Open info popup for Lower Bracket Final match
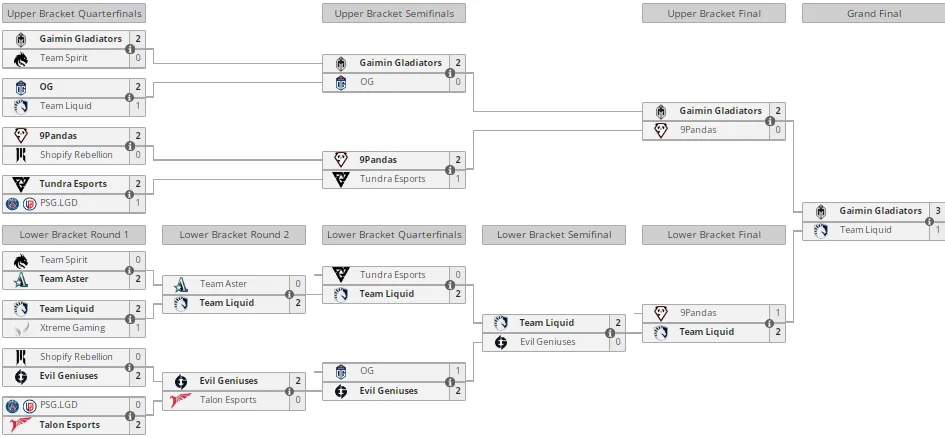Image resolution: width=945 pixels, height=438 pixels. (770, 324)
